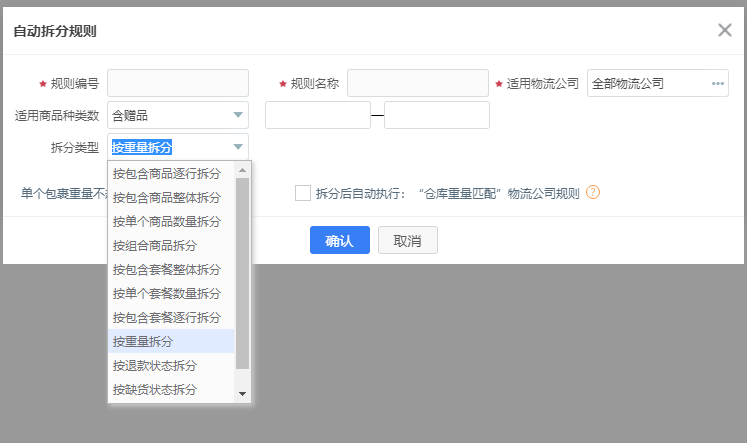Choose 按单个套餐数量拆分 option
747x443 pixels.
pos(171,293)
